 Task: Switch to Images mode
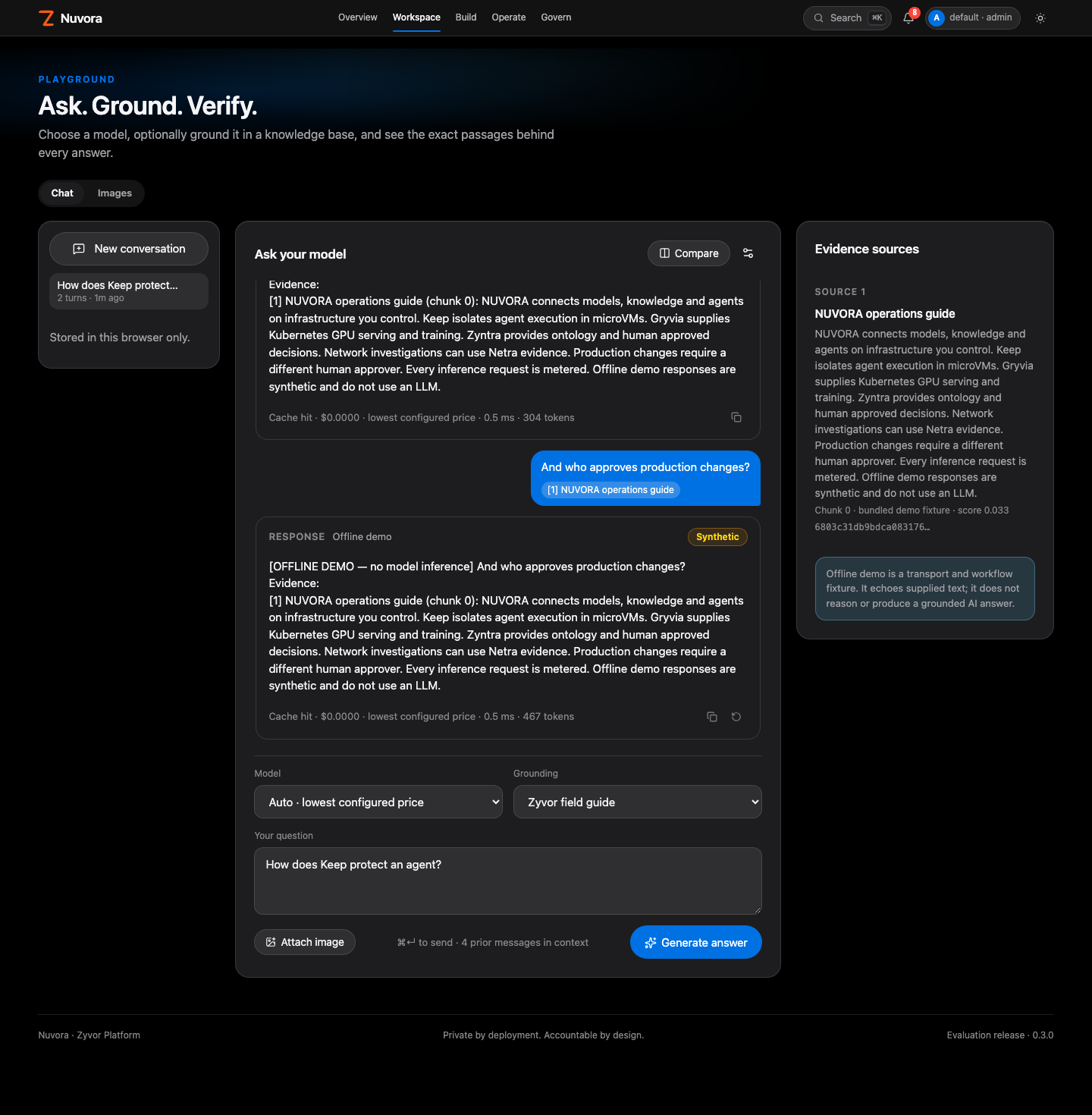115,193
